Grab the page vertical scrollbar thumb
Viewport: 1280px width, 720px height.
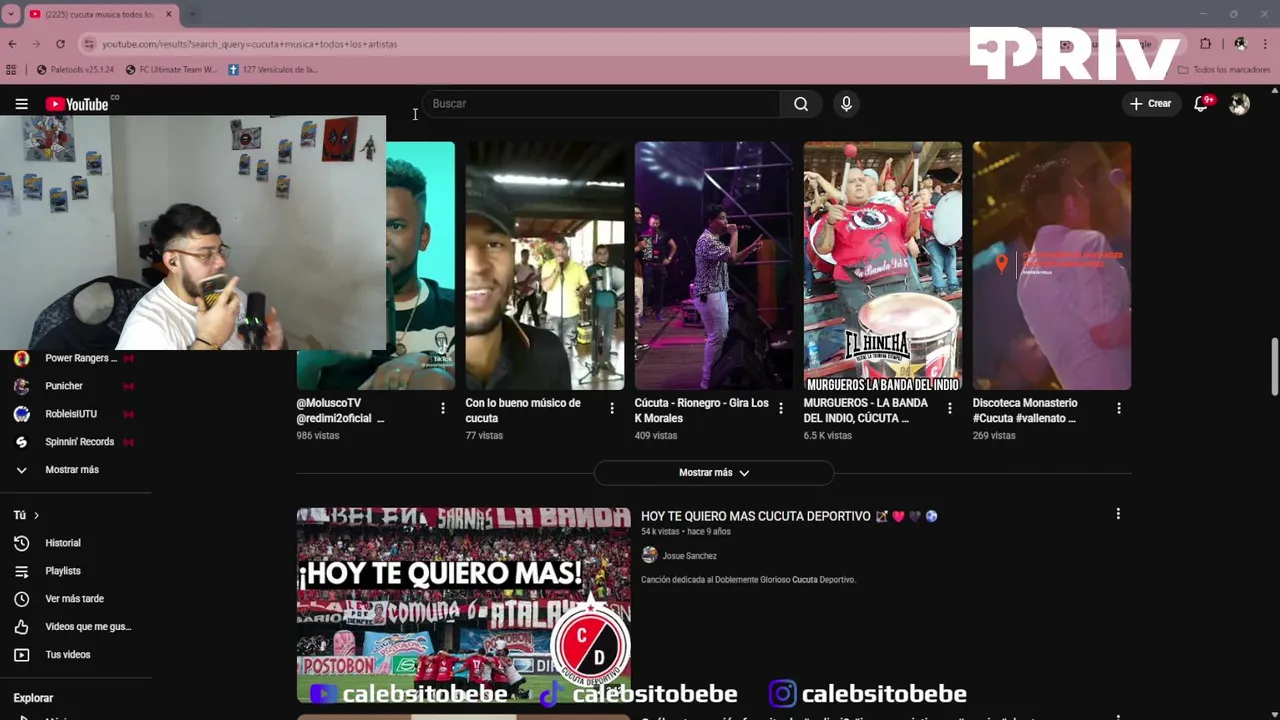pos(1274,367)
